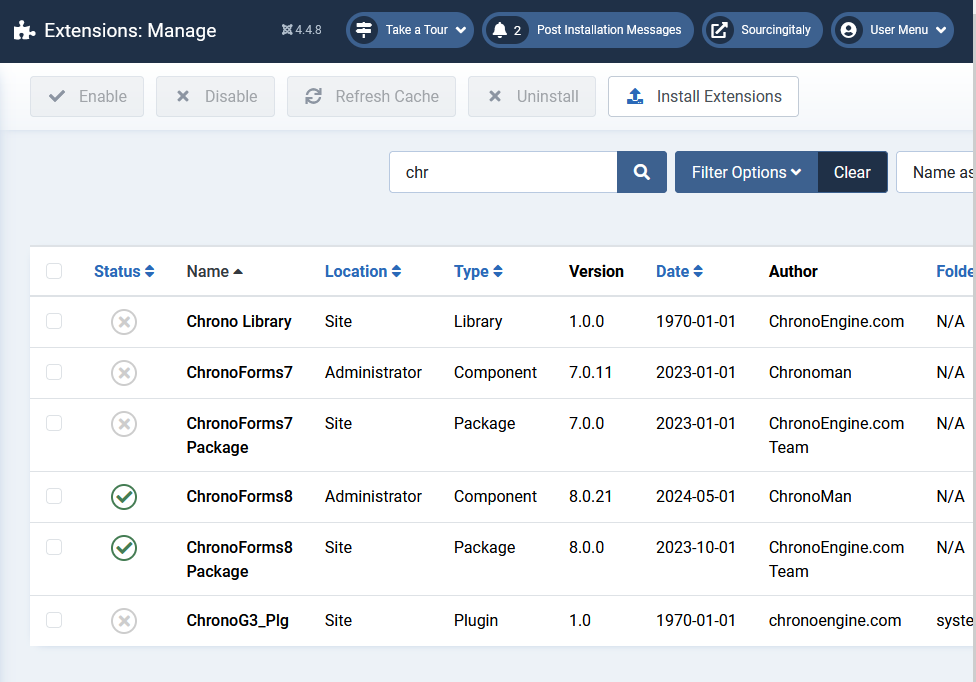Viewport: 976px width, 682px height.
Task: Expand the User Menu dropdown
Action: pos(892,30)
